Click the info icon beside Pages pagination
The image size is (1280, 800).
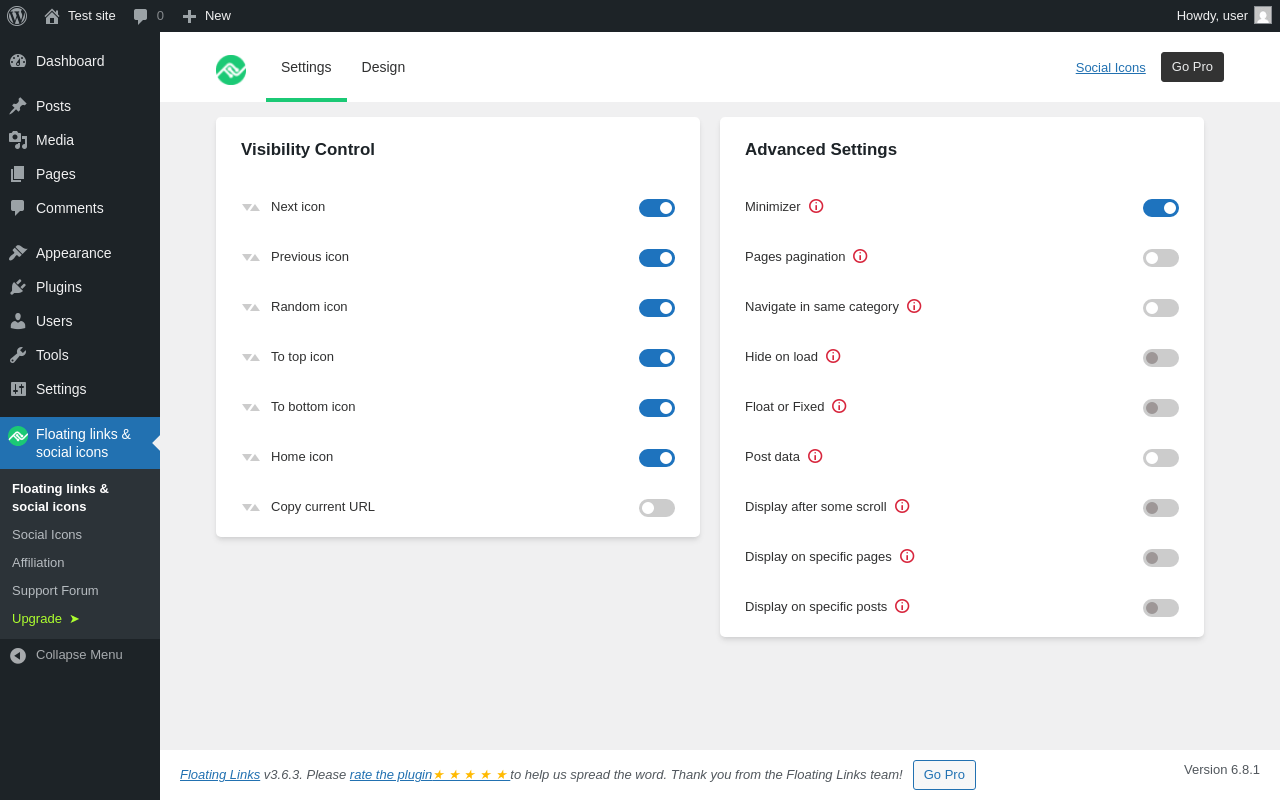point(860,256)
